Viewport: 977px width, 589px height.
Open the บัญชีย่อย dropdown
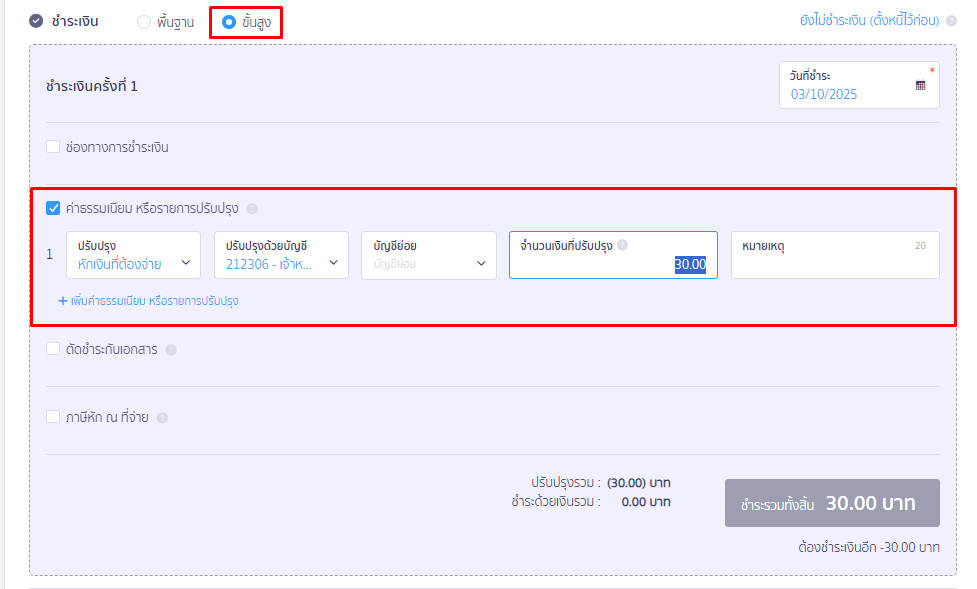click(429, 255)
